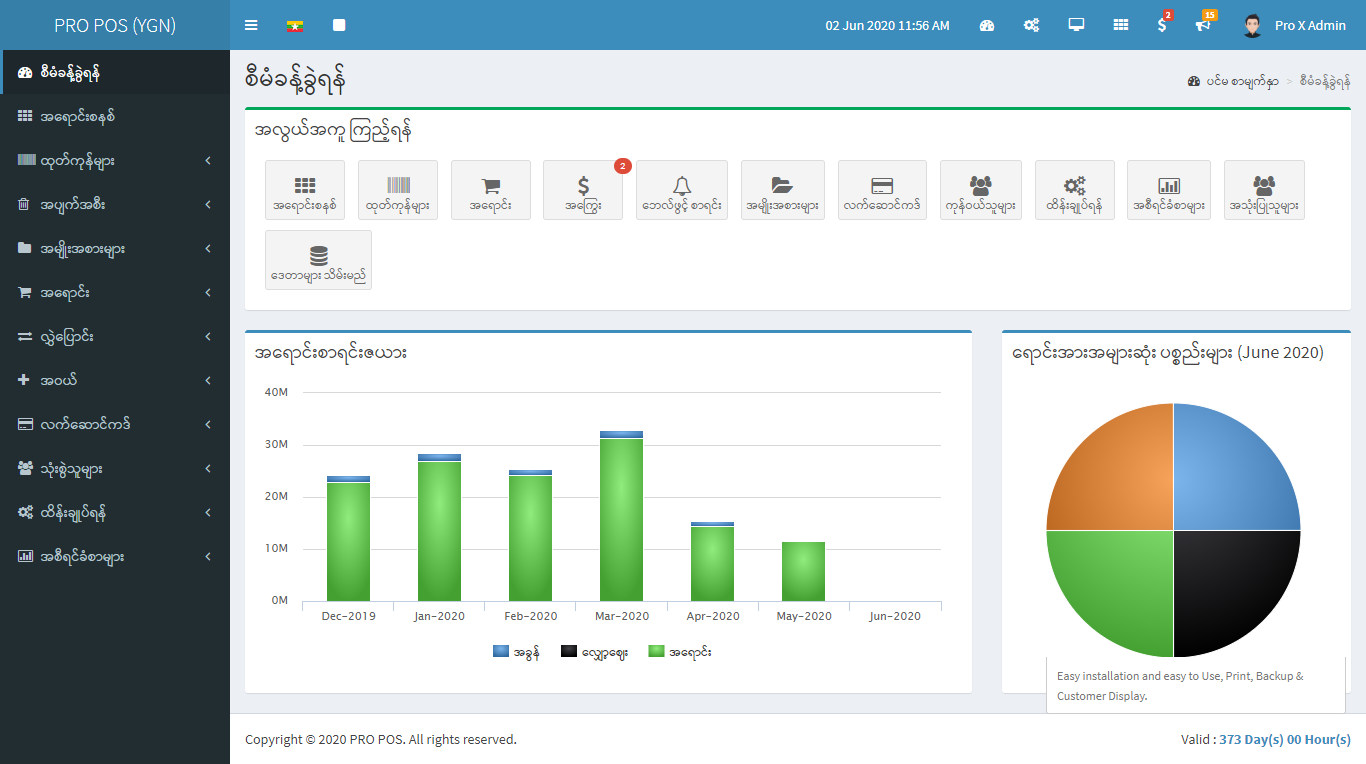This screenshot has height=764, width=1366.
Task: Expand the sidebar products barcode menu chevron
Action: tap(208, 161)
